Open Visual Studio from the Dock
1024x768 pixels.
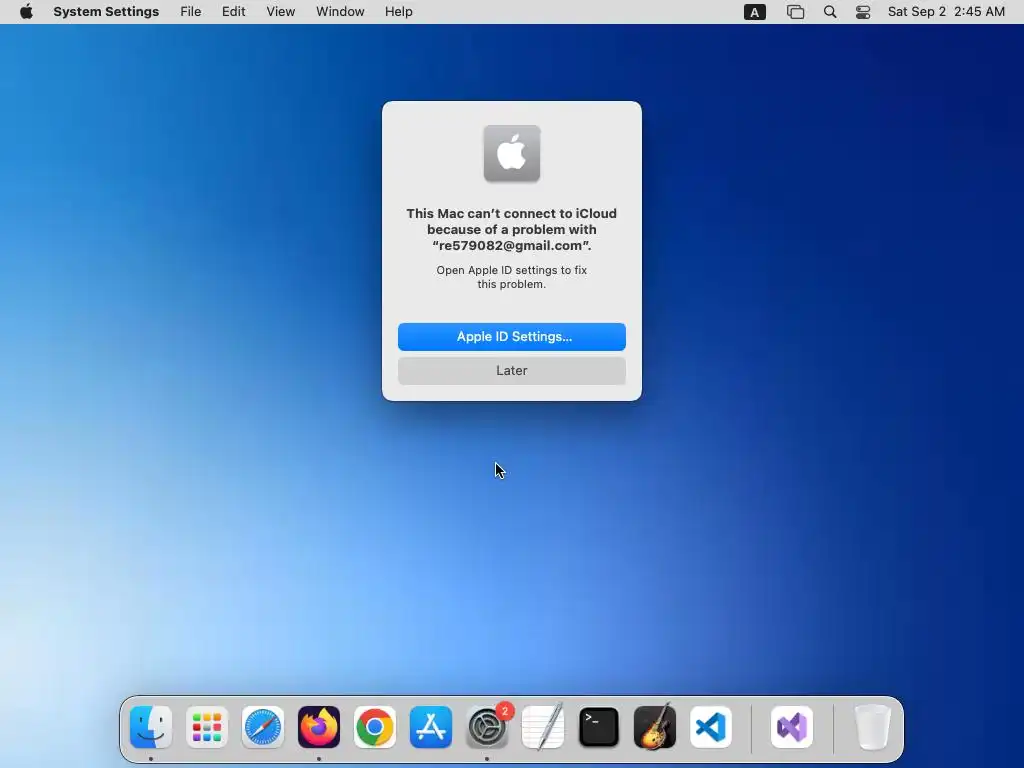(x=792, y=727)
